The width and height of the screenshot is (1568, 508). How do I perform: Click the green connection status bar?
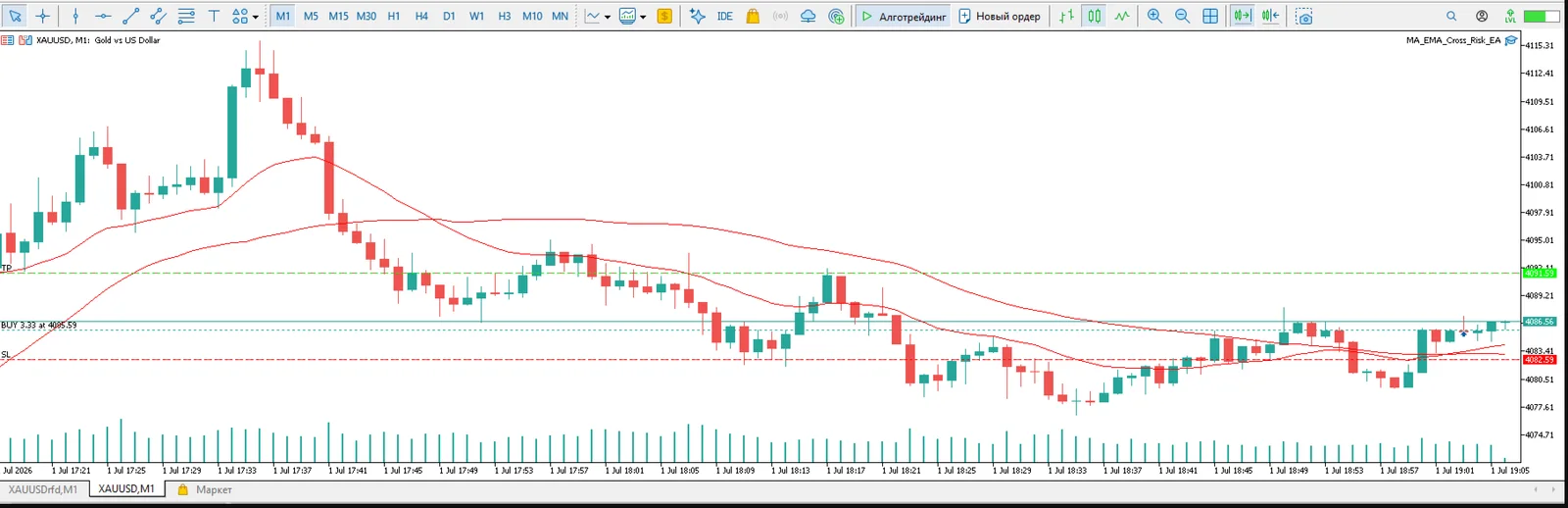click(1542, 16)
